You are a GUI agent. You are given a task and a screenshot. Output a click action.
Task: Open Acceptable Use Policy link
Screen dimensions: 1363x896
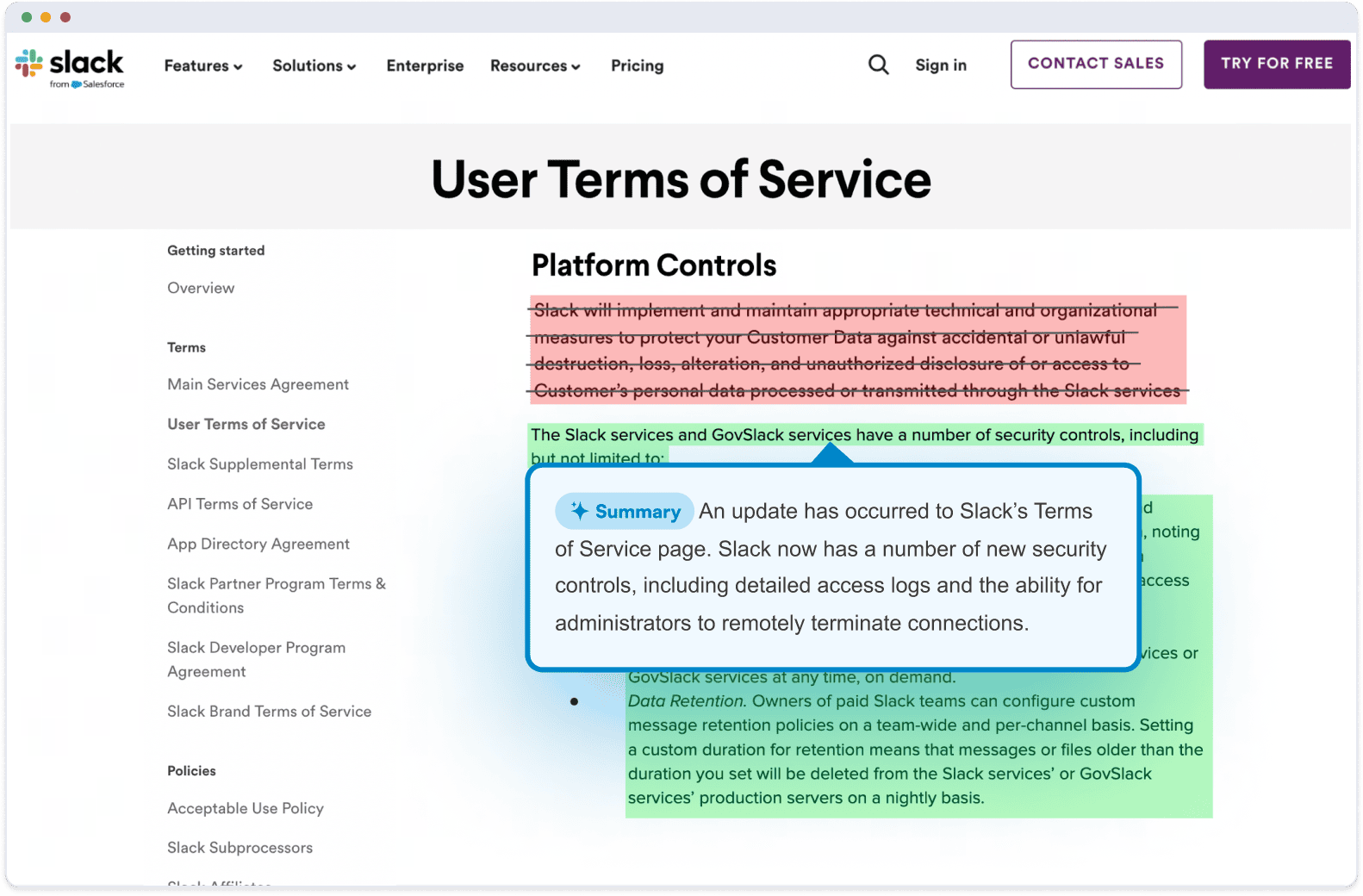(x=246, y=808)
